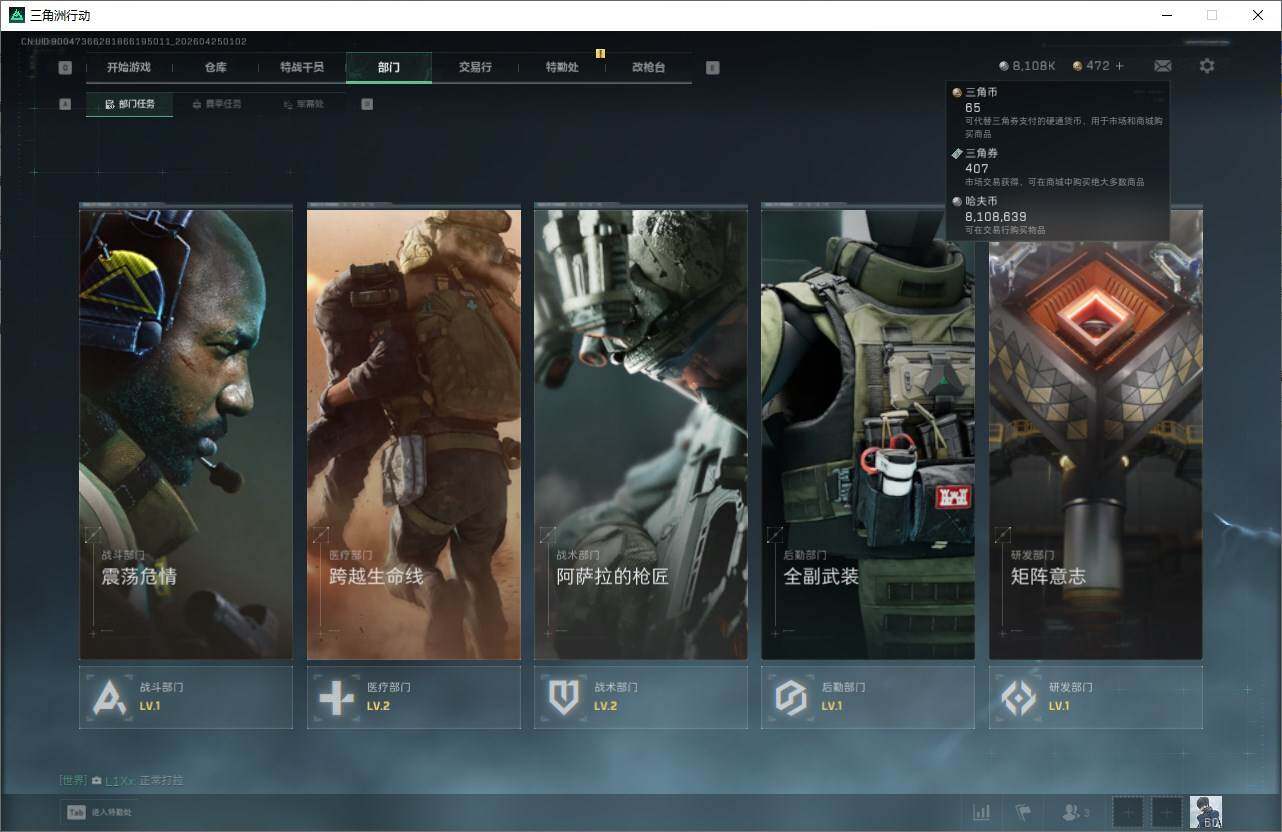Open the 特勤处 tab
Screen dimensions: 1282x832
[x=561, y=67]
